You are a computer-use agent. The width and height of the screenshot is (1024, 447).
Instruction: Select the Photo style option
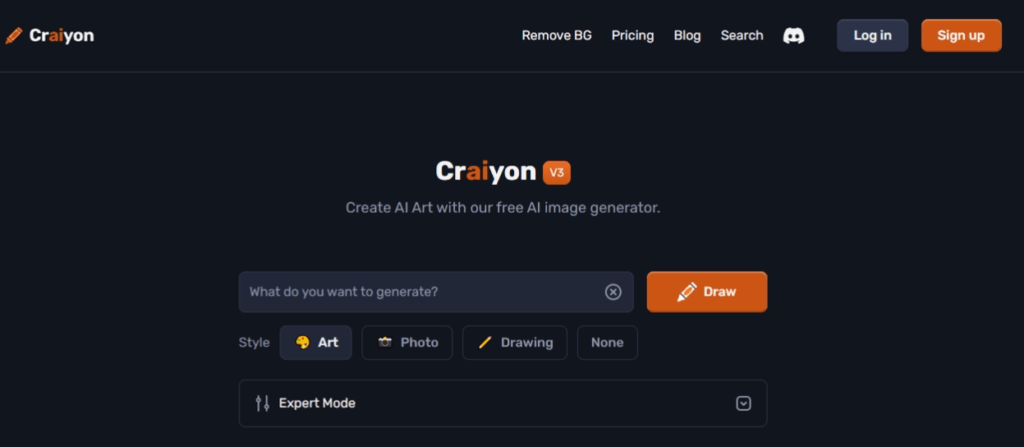click(407, 342)
